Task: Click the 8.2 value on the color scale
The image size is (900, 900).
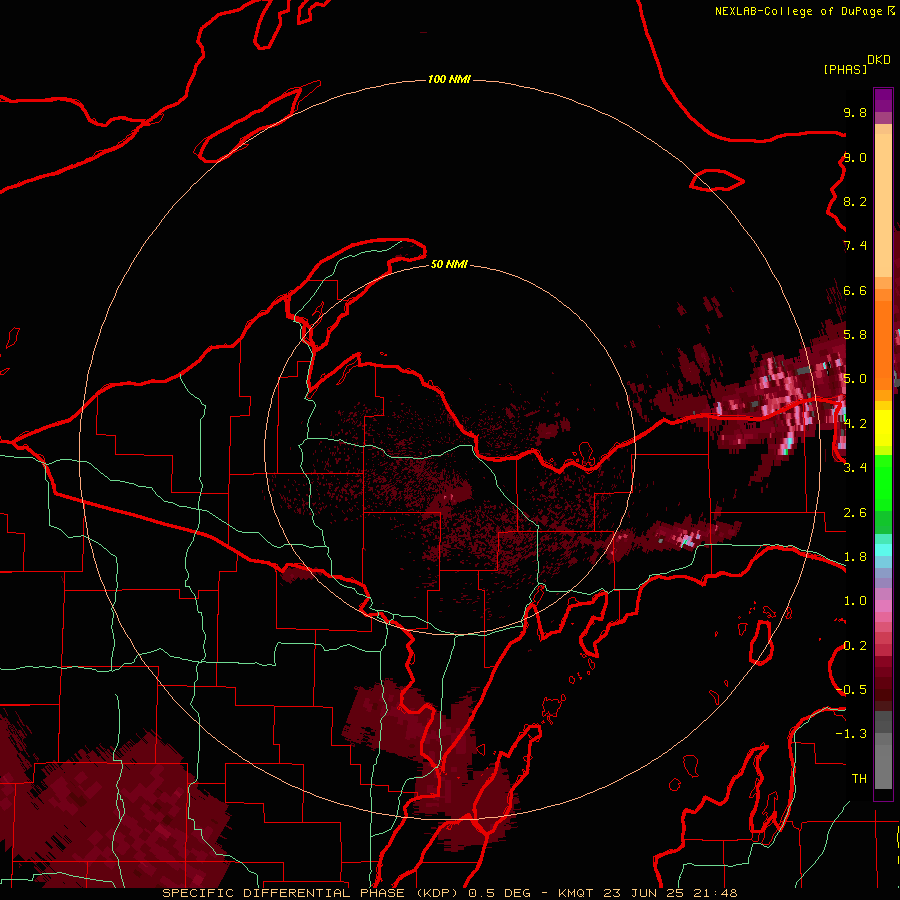Action: [855, 201]
